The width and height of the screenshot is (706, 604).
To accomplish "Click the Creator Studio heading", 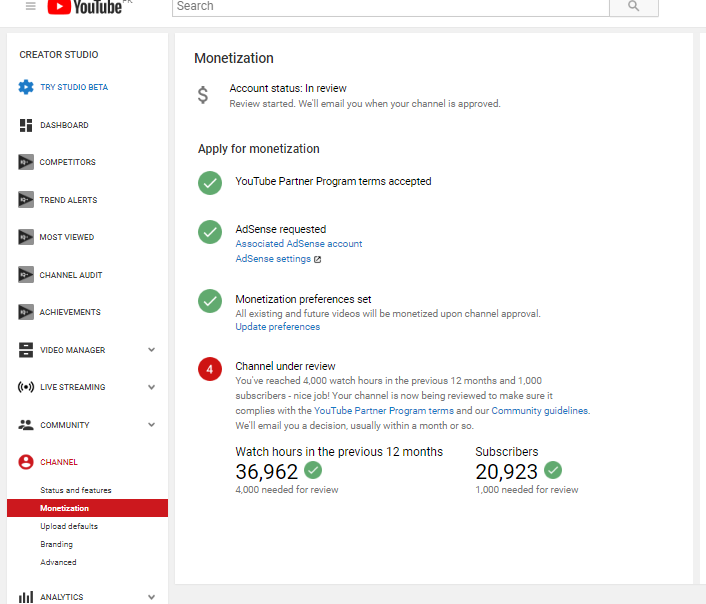I will click(x=59, y=54).
